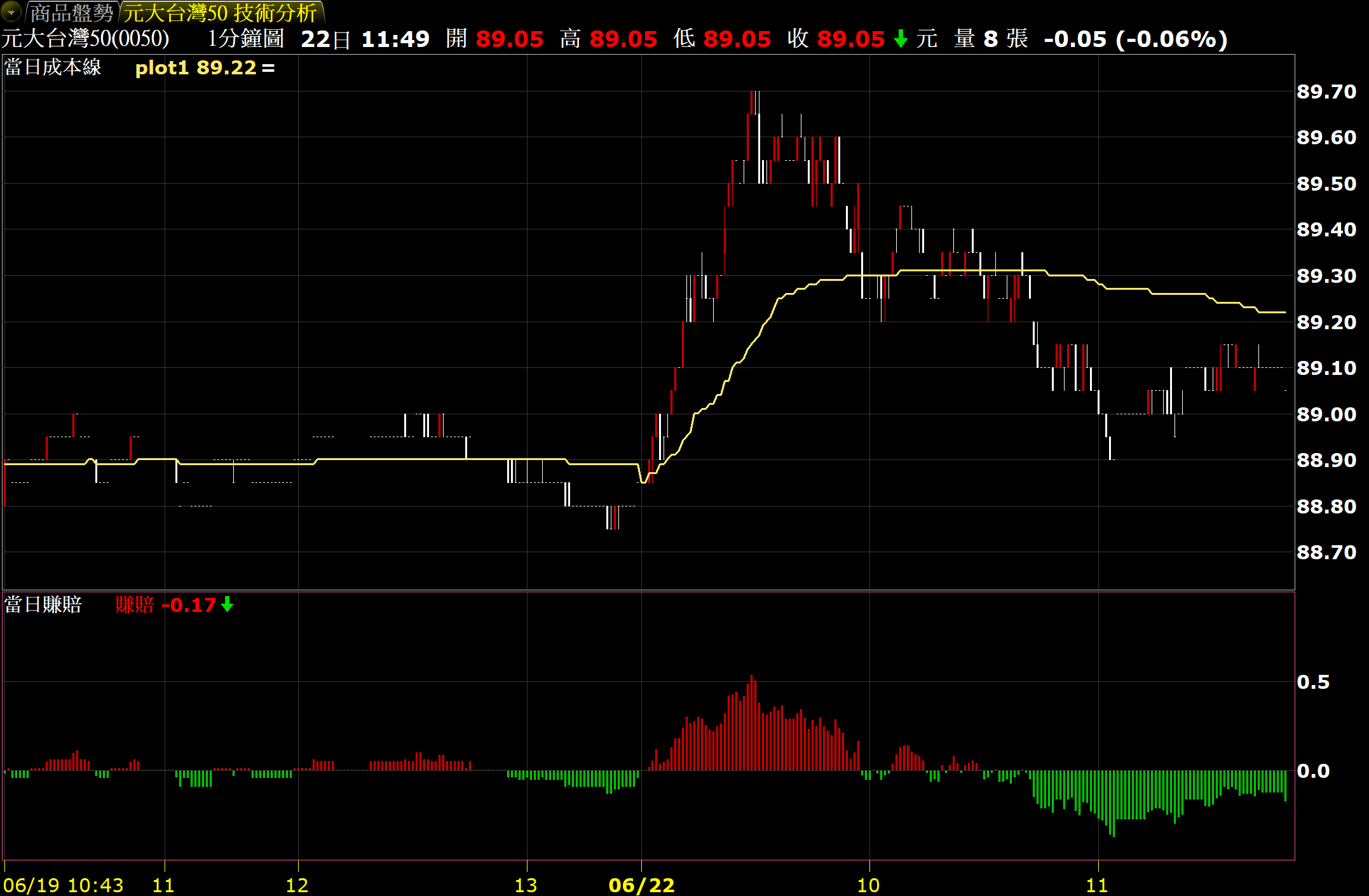Screen dimensions: 1369x896
Task: Click the 06/19 10:43 start time label
Action: tap(64, 885)
